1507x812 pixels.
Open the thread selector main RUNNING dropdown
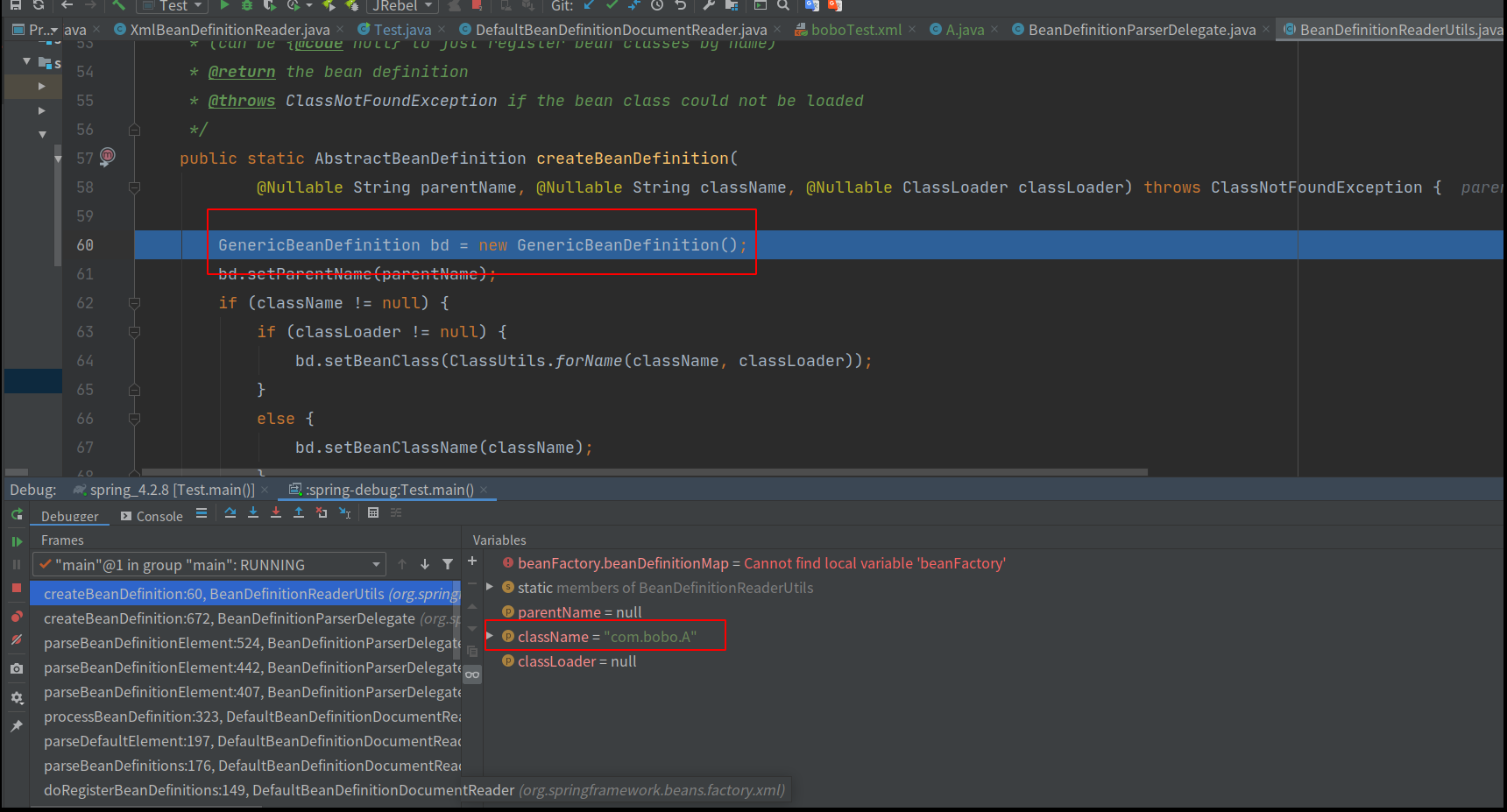(209, 565)
